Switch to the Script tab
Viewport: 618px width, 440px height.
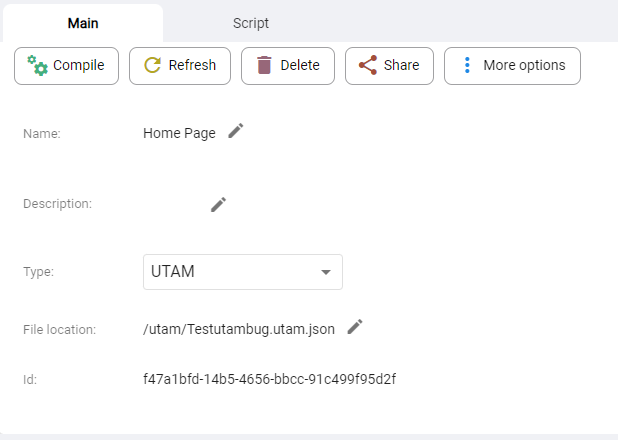251,23
